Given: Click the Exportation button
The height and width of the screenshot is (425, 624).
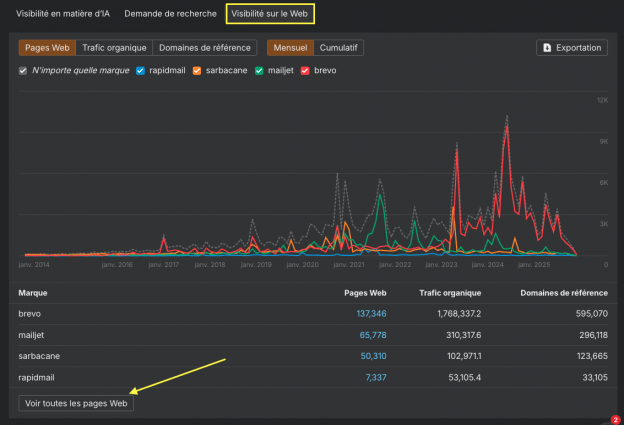Looking at the screenshot, I should 572,47.
